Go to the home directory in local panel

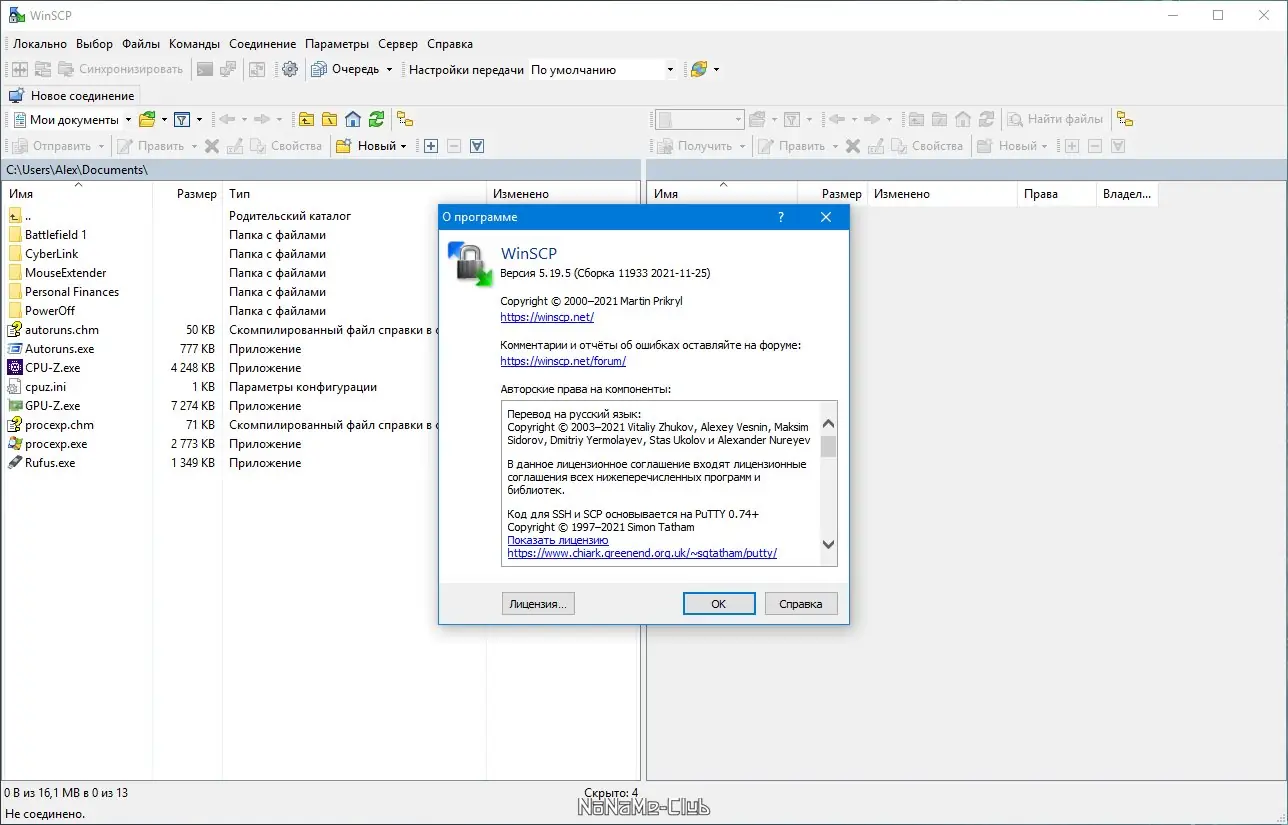(x=352, y=119)
